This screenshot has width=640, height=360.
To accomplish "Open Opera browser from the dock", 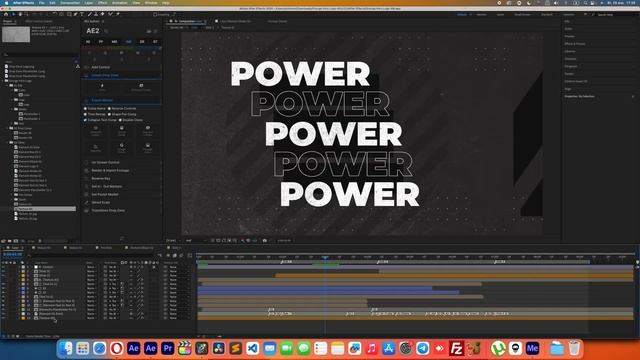I will coord(116,349).
